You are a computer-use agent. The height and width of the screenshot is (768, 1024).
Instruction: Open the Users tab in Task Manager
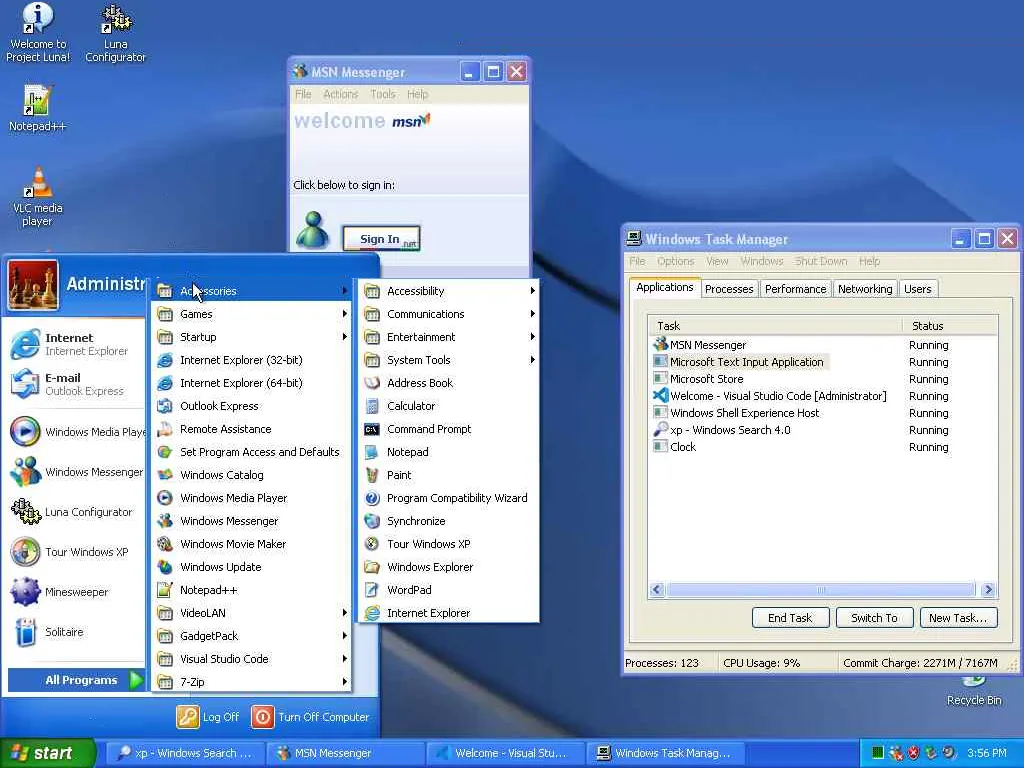coord(918,289)
